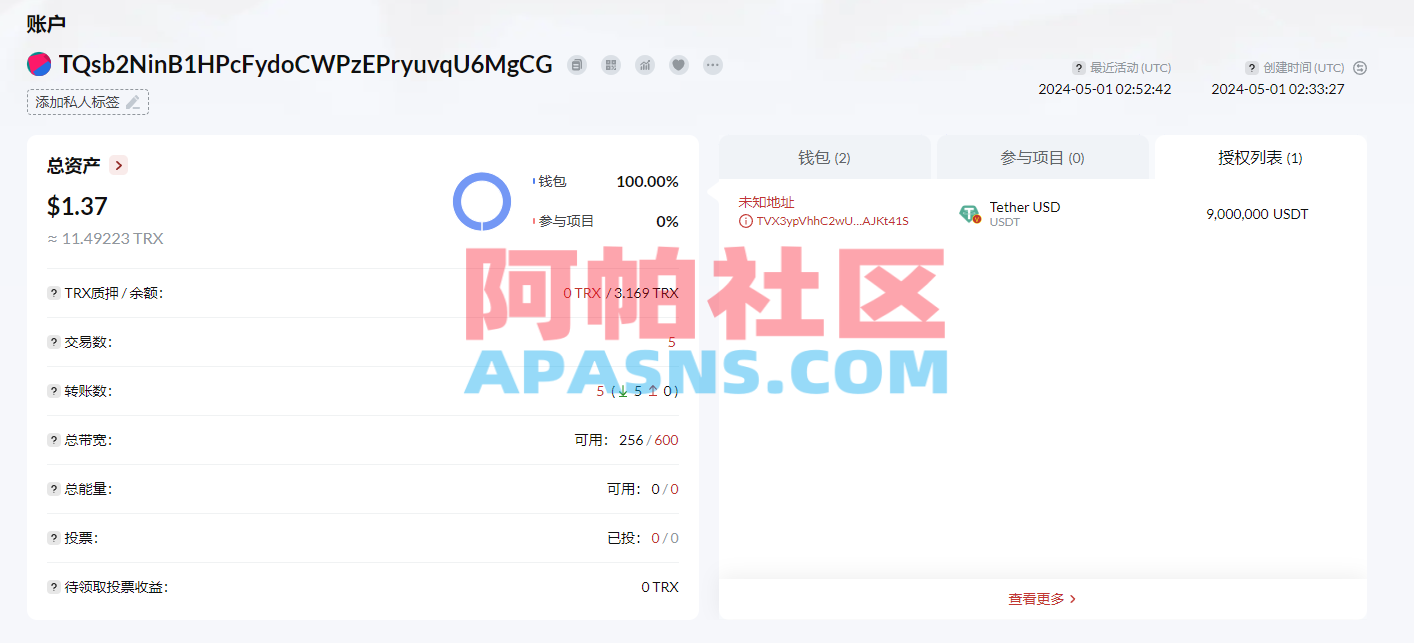Image resolution: width=1414 pixels, height=643 pixels.
Task: Open the QR code for this account
Action: pos(610,64)
